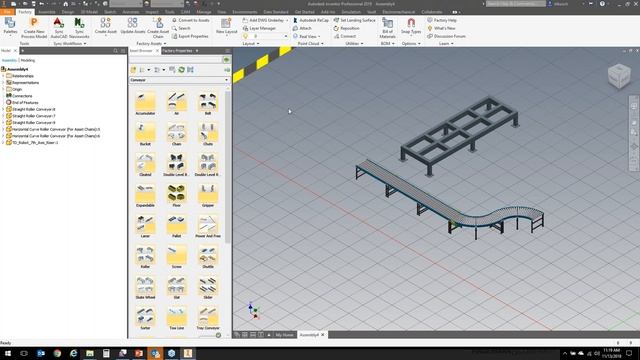Select the Connections tree item
This screenshot has width=640, height=360.
(19, 96)
